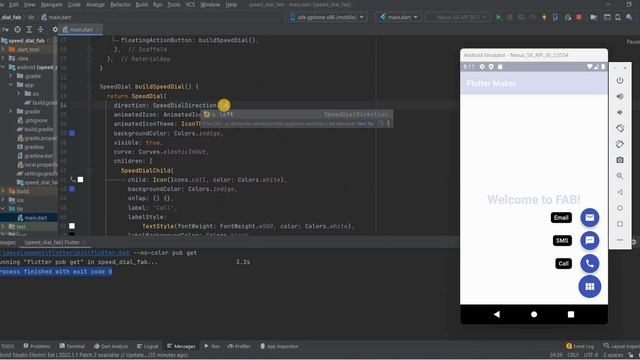This screenshot has height=360, width=640.
Task: Open the Terminal tool window
Action: click(x=72, y=346)
